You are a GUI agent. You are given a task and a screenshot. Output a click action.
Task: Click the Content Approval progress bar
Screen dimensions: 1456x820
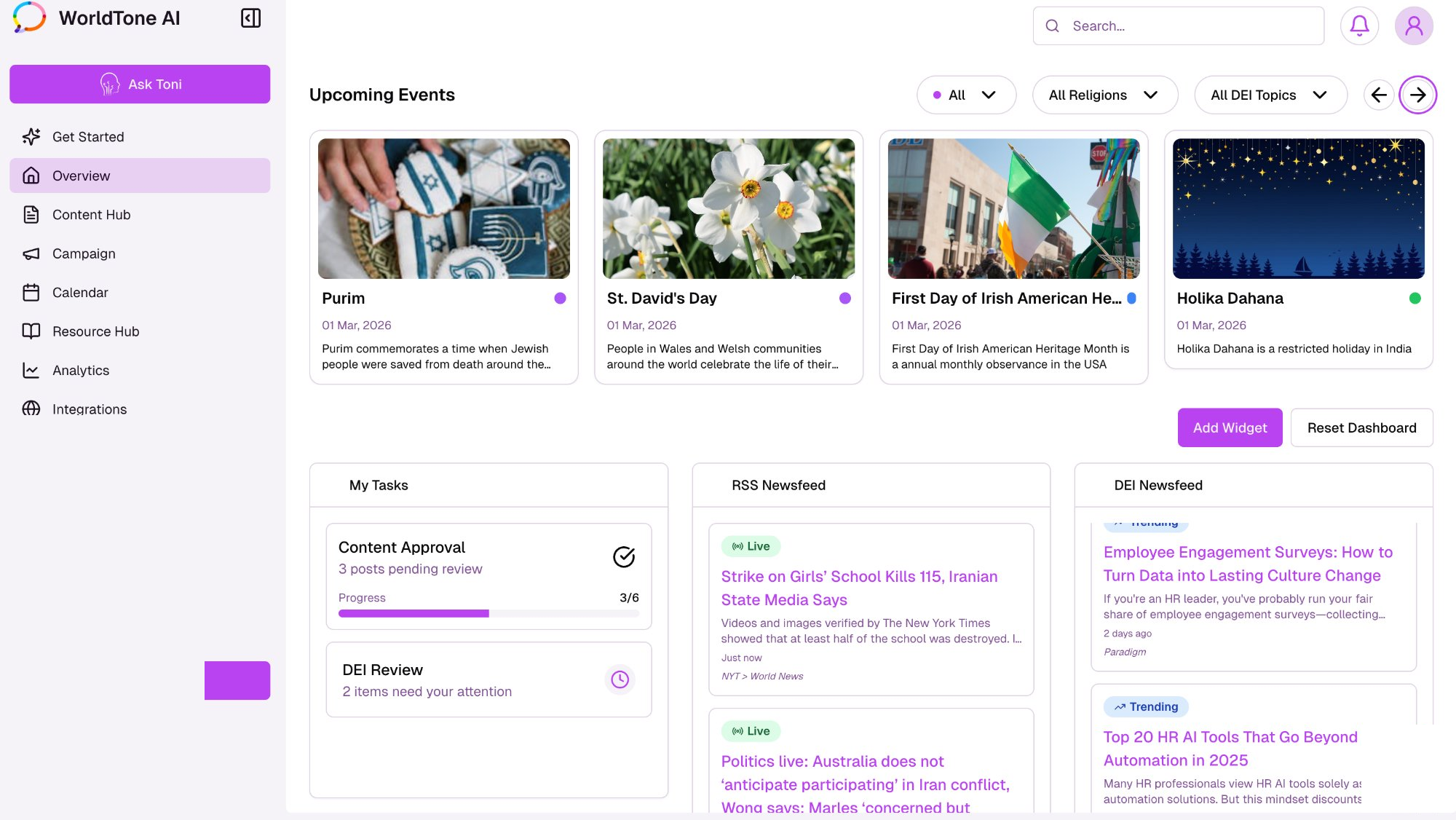(x=488, y=613)
